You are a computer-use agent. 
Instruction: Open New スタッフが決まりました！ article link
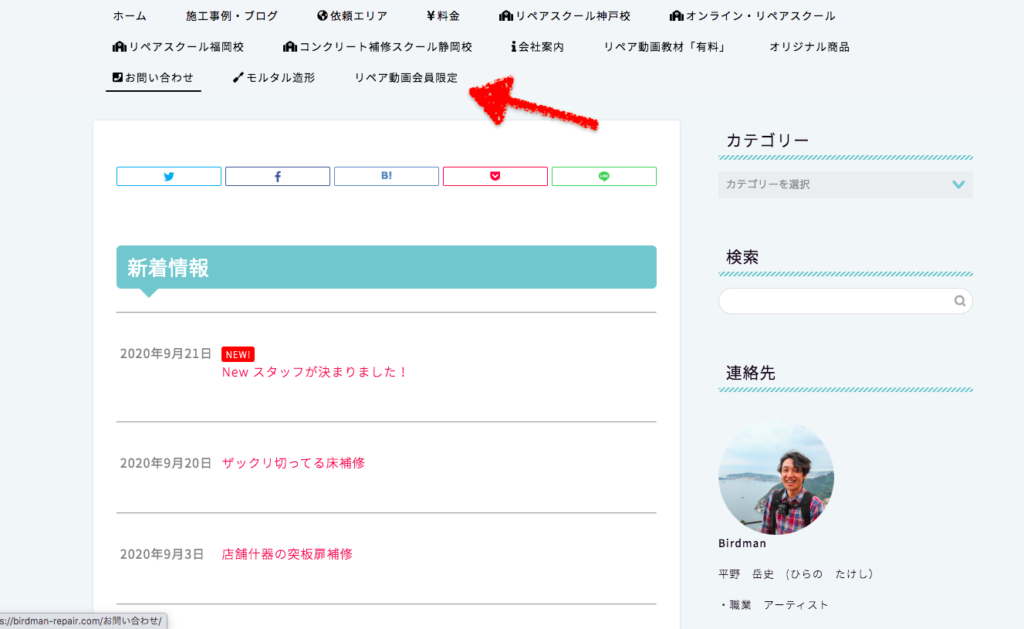coord(315,372)
